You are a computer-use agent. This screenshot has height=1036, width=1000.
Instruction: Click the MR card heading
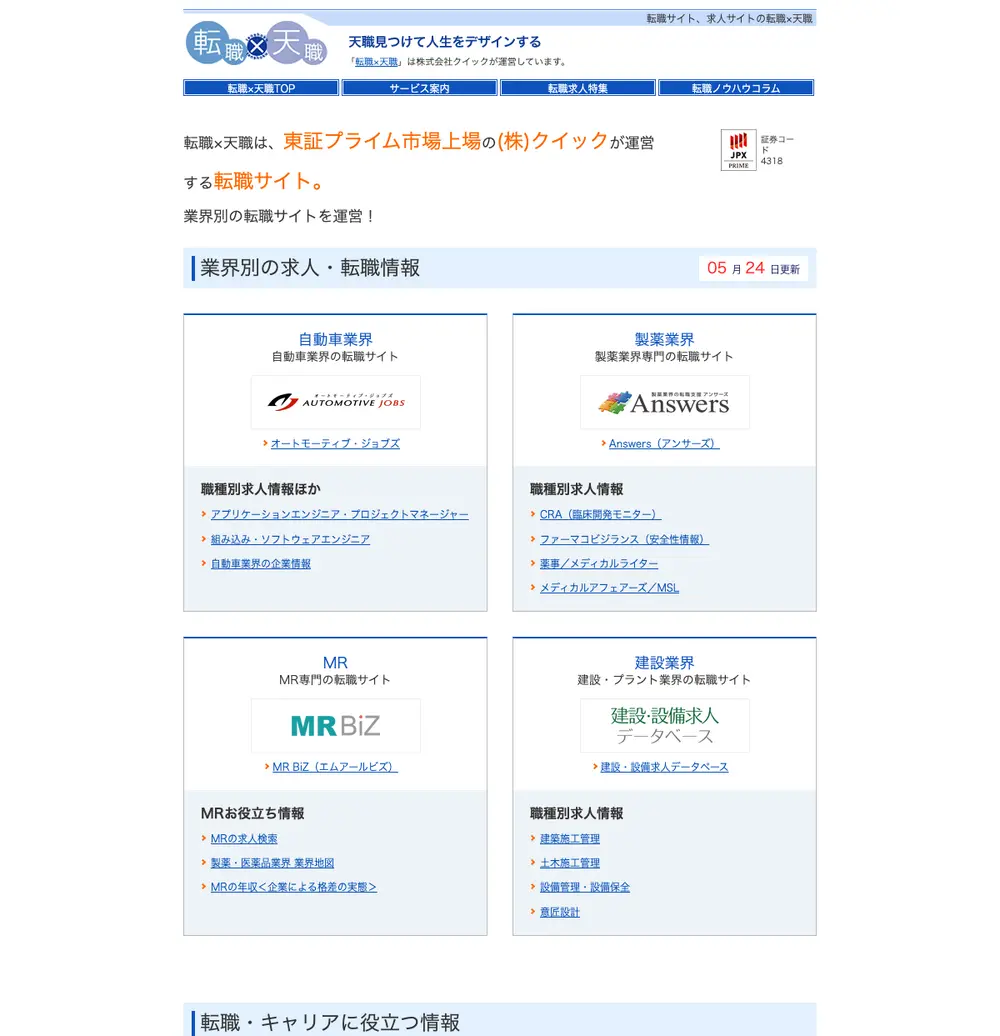click(x=335, y=663)
